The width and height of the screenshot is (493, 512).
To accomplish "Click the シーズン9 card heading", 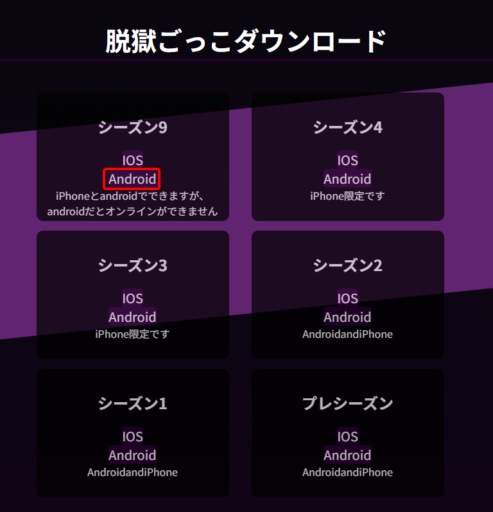I will click(x=133, y=127).
